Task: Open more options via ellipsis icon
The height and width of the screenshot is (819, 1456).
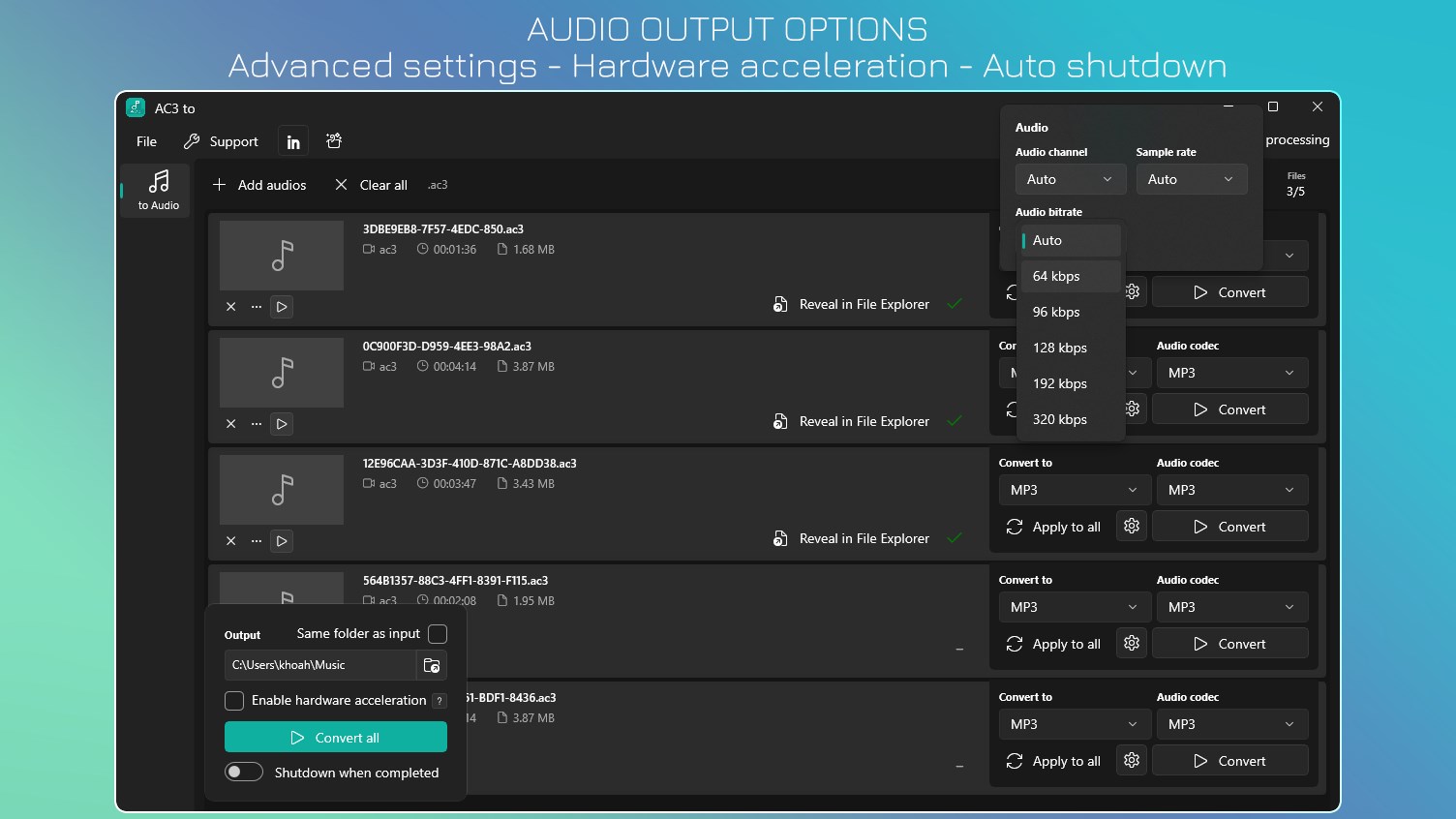Action: click(256, 307)
